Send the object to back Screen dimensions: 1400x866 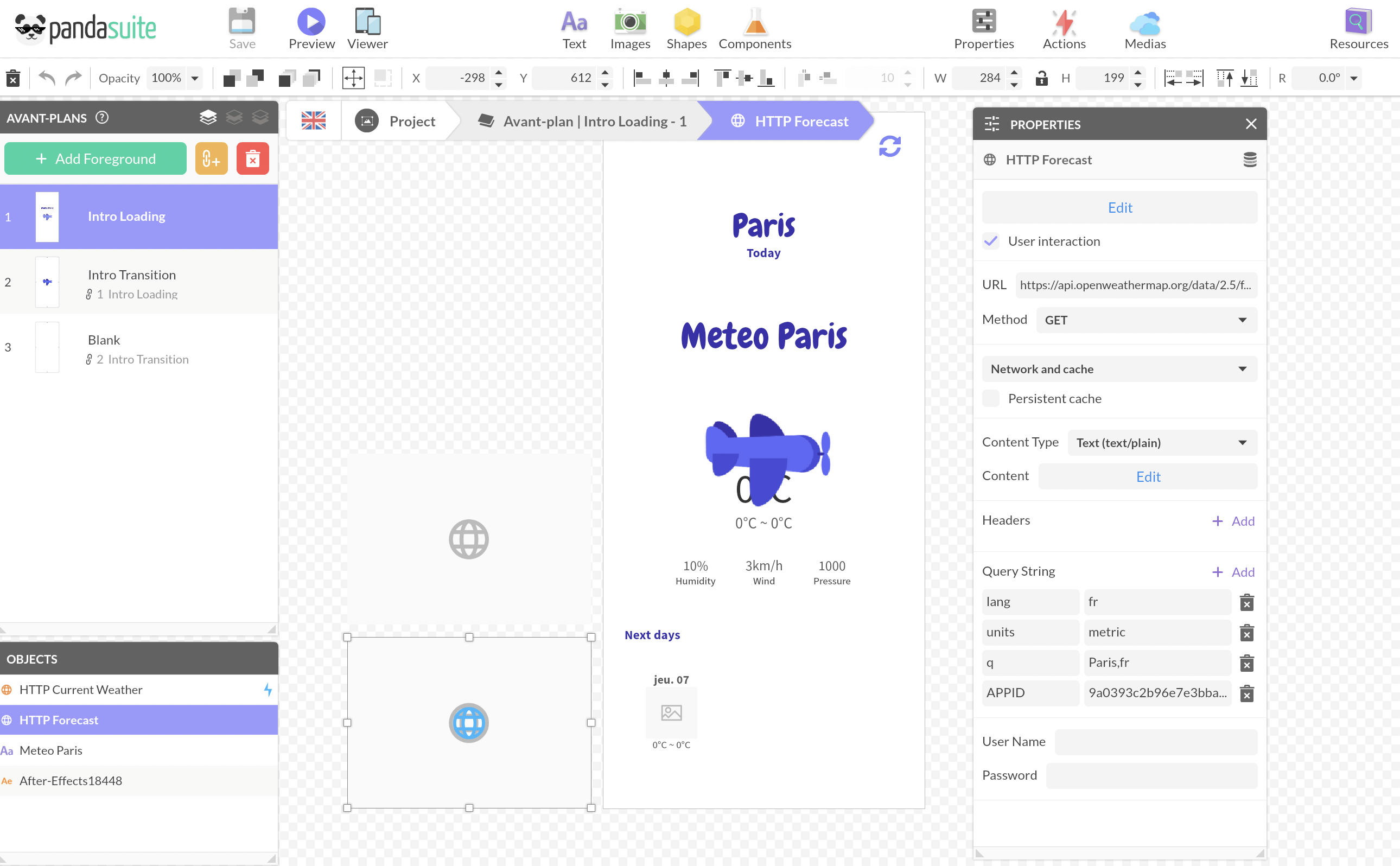coord(313,78)
